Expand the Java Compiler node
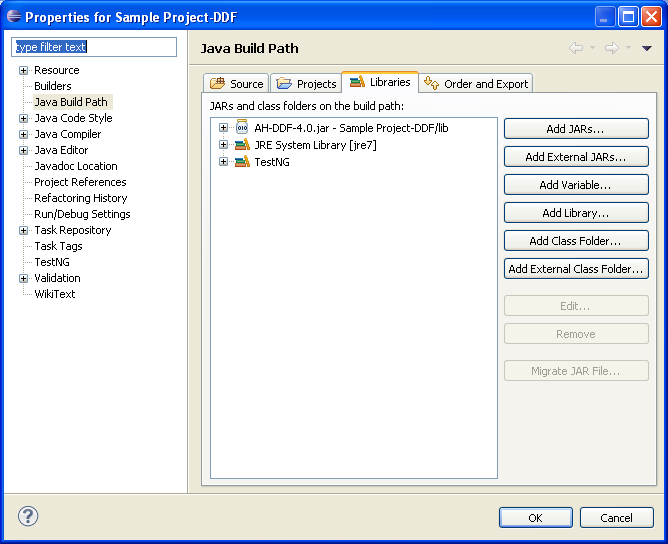Image resolution: width=668 pixels, height=544 pixels. (x=23, y=135)
